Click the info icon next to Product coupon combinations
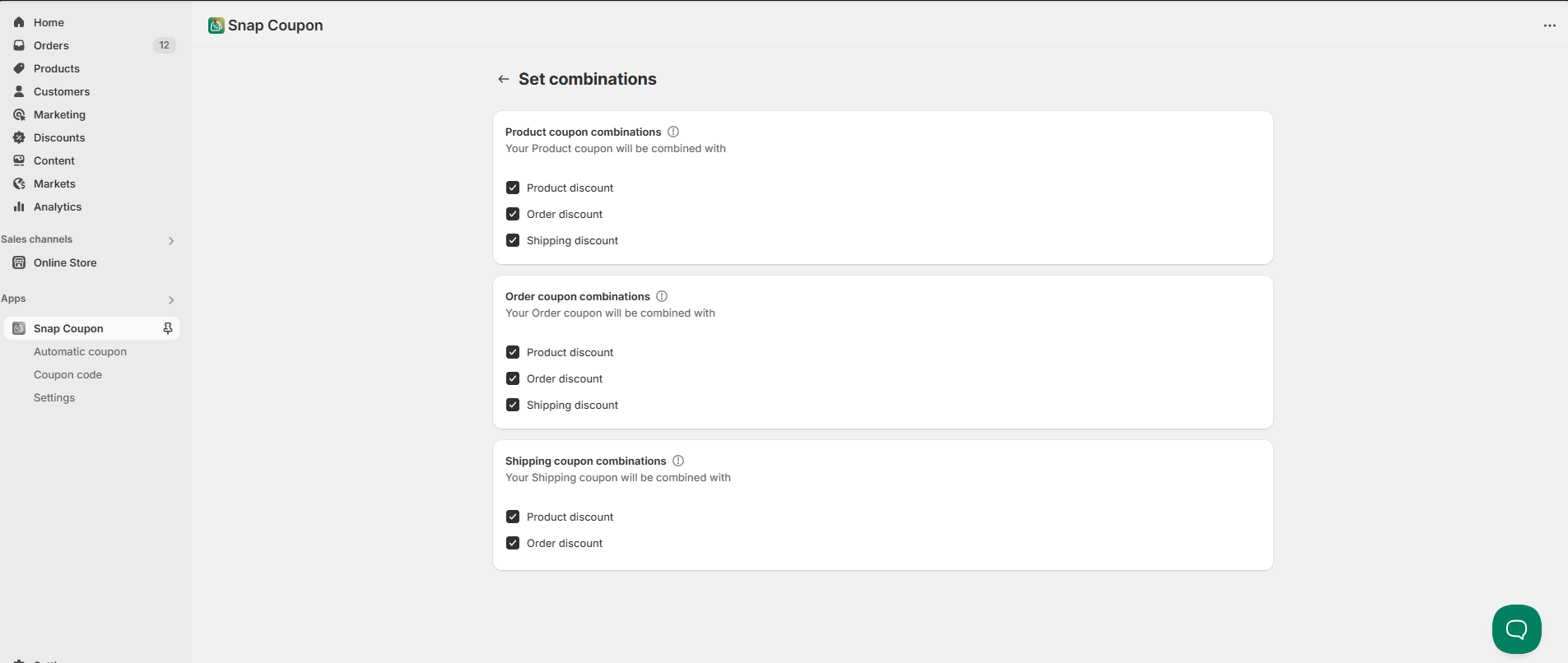Screen dimensions: 1568x663 coord(673,132)
